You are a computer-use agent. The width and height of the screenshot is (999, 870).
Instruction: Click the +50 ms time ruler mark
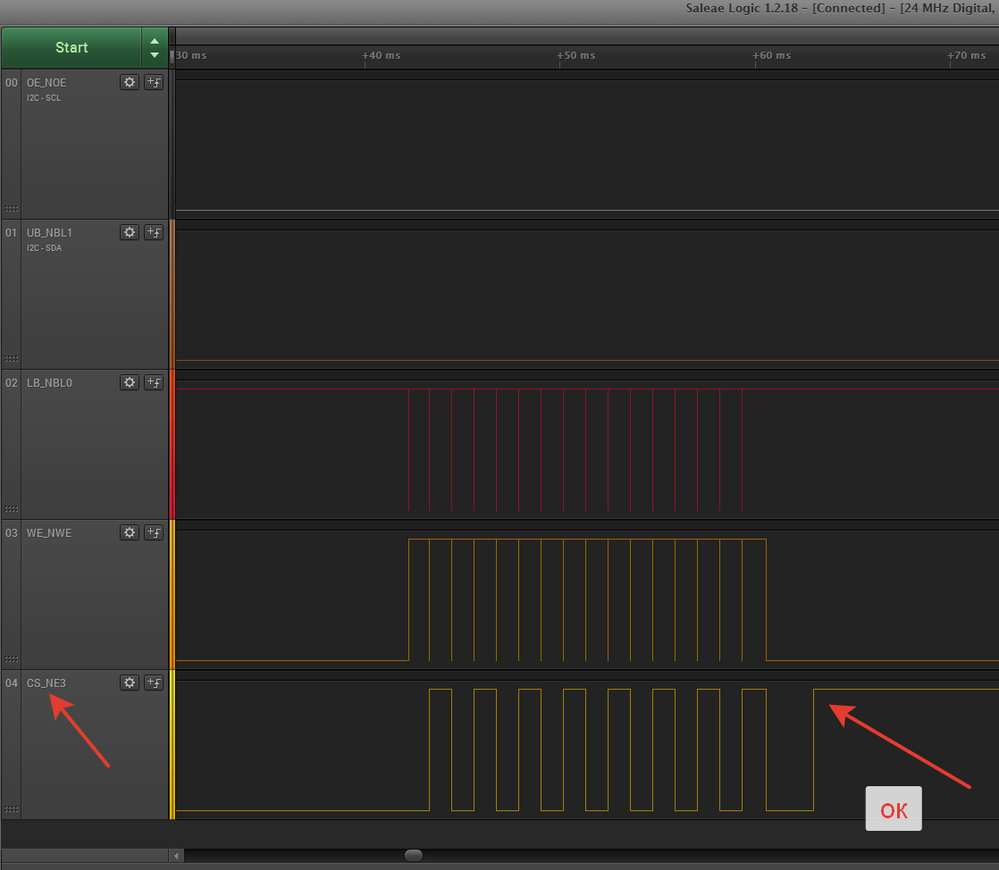coord(576,55)
